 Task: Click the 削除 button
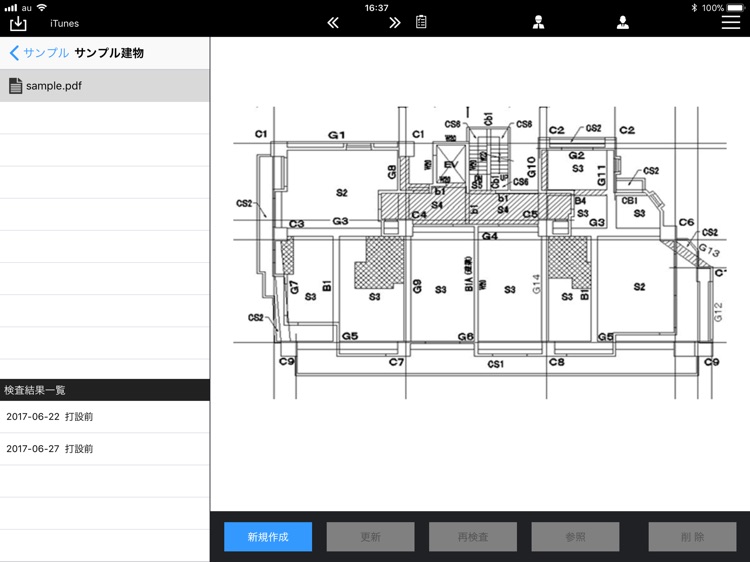(692, 537)
